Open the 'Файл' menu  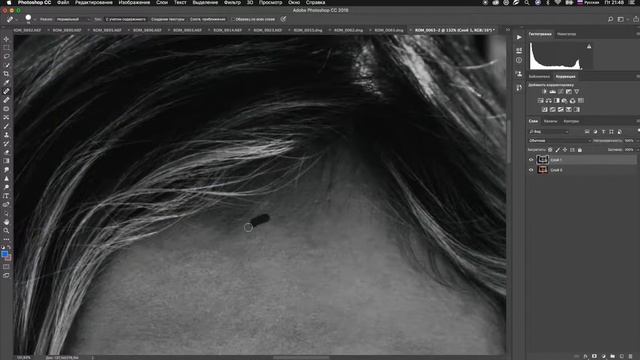62,2
